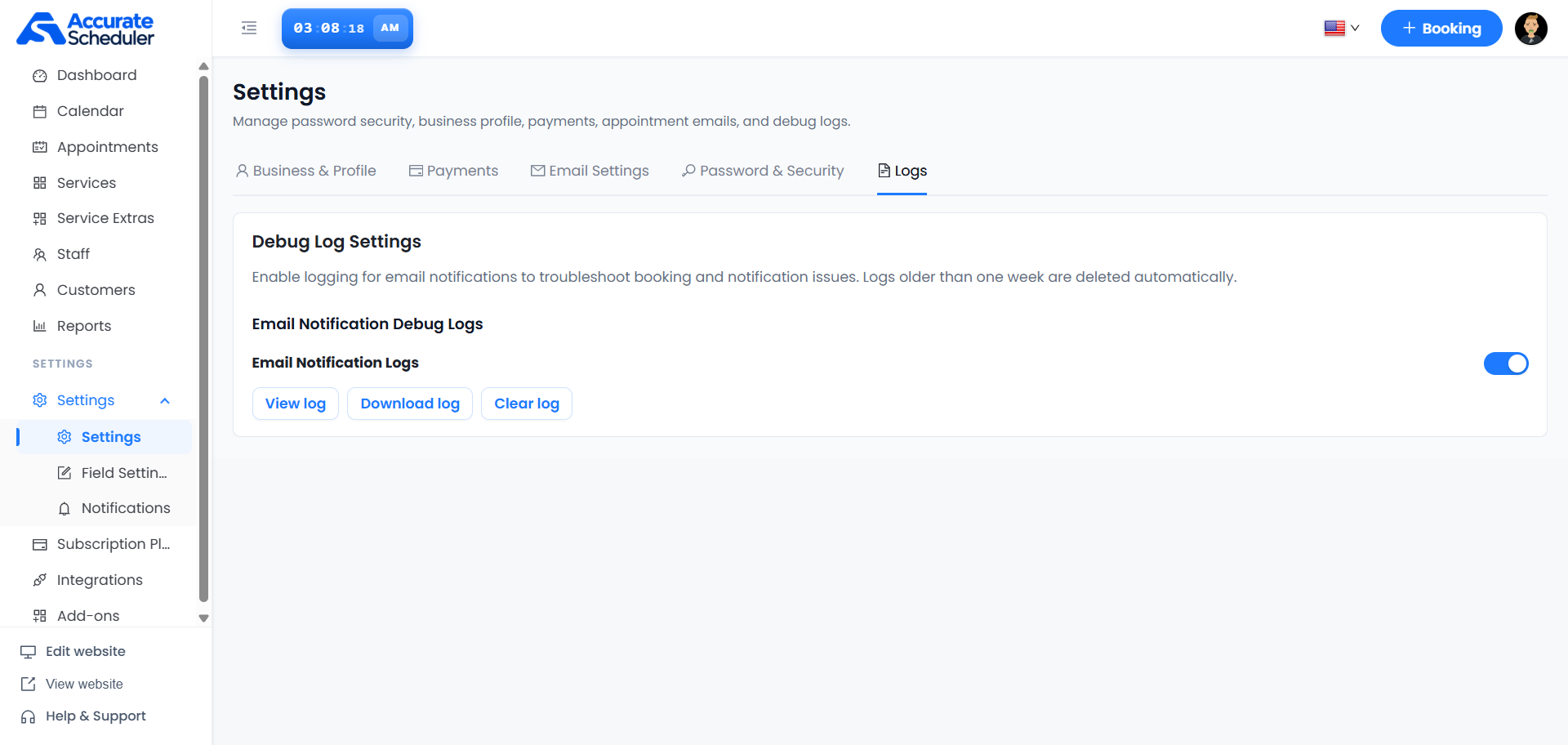Click the Edit website monitor icon

[28, 652]
